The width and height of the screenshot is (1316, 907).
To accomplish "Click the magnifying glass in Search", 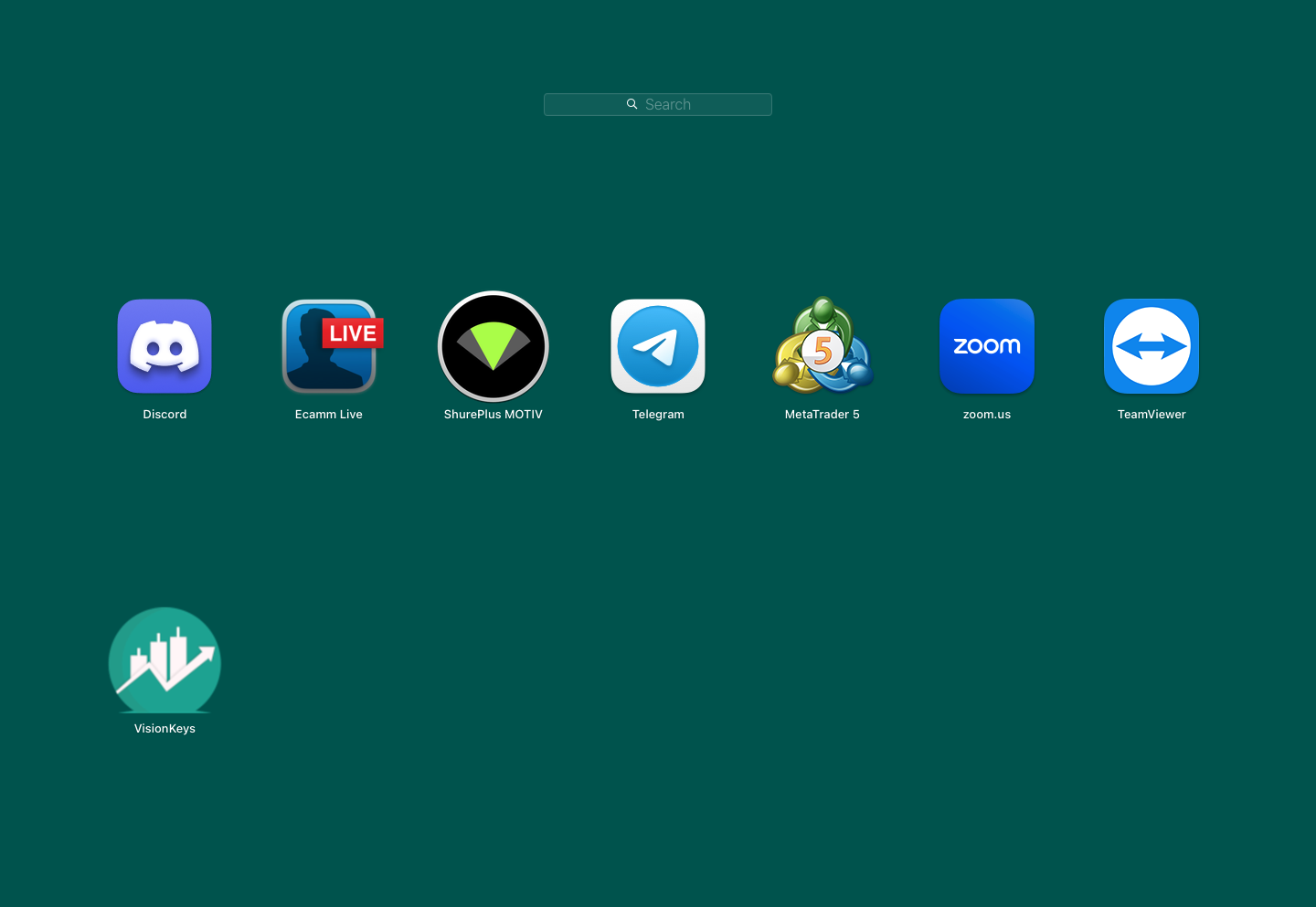I will (631, 104).
